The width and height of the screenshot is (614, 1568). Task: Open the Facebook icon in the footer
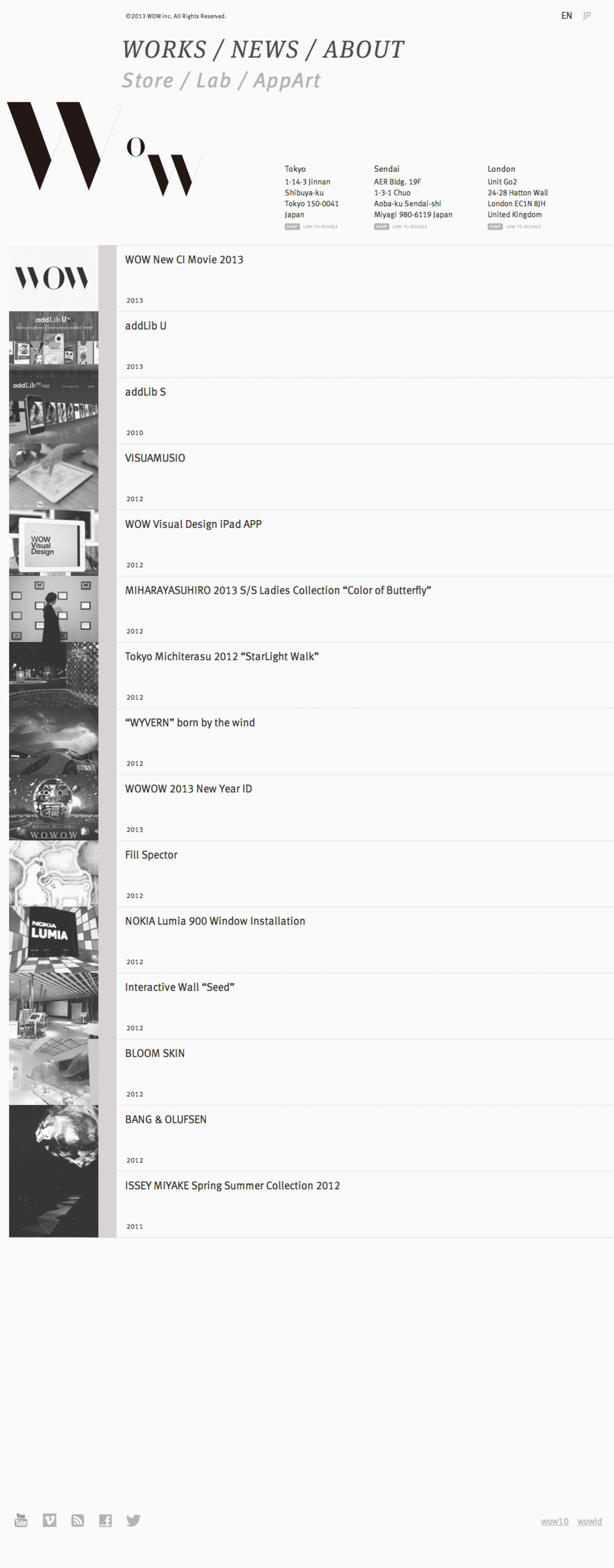tap(105, 1521)
